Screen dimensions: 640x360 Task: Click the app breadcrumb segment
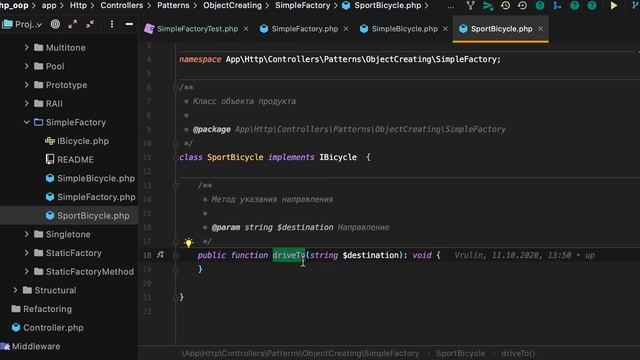(49, 6)
